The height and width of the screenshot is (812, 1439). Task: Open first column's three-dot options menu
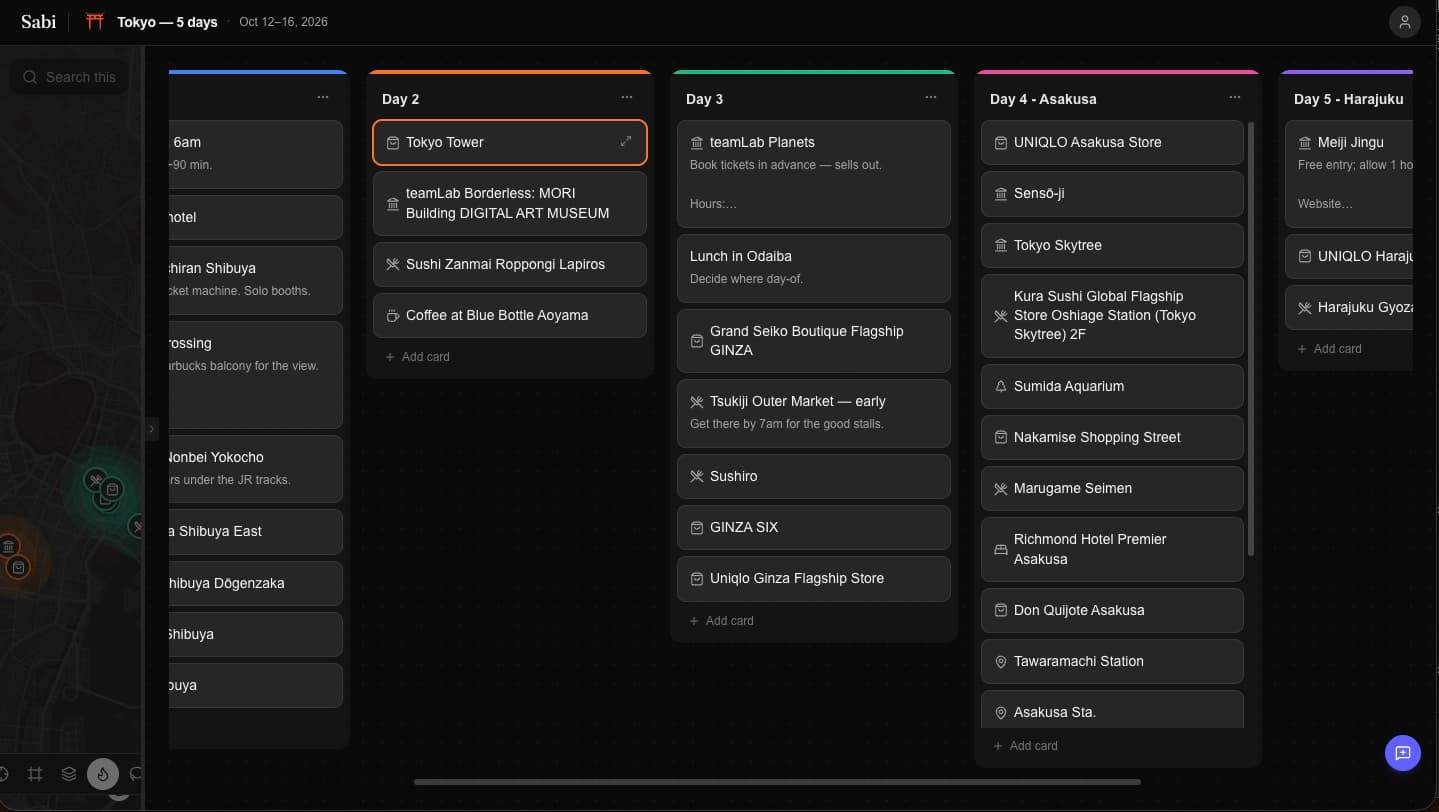[x=323, y=97]
